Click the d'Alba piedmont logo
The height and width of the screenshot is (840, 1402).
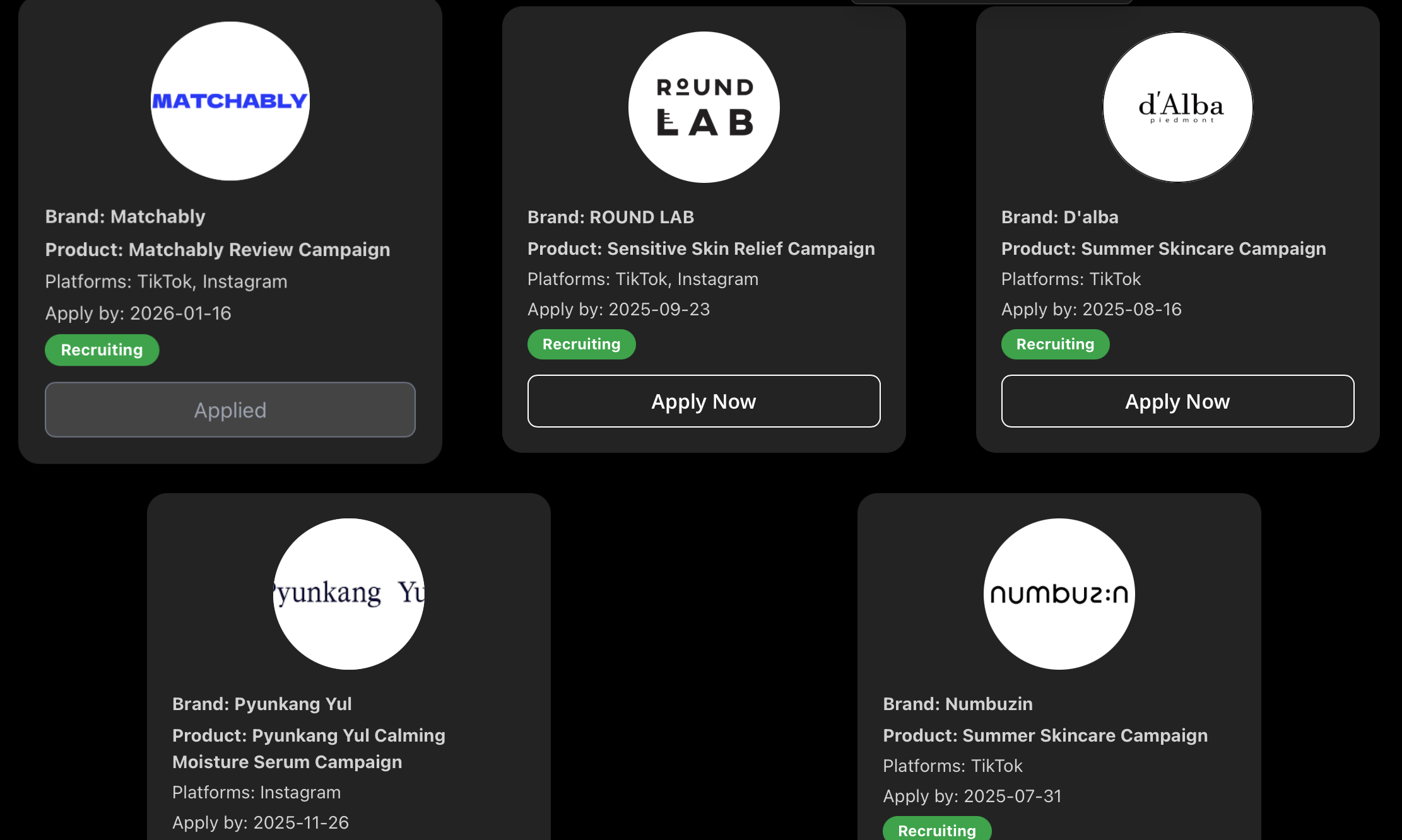(1178, 107)
